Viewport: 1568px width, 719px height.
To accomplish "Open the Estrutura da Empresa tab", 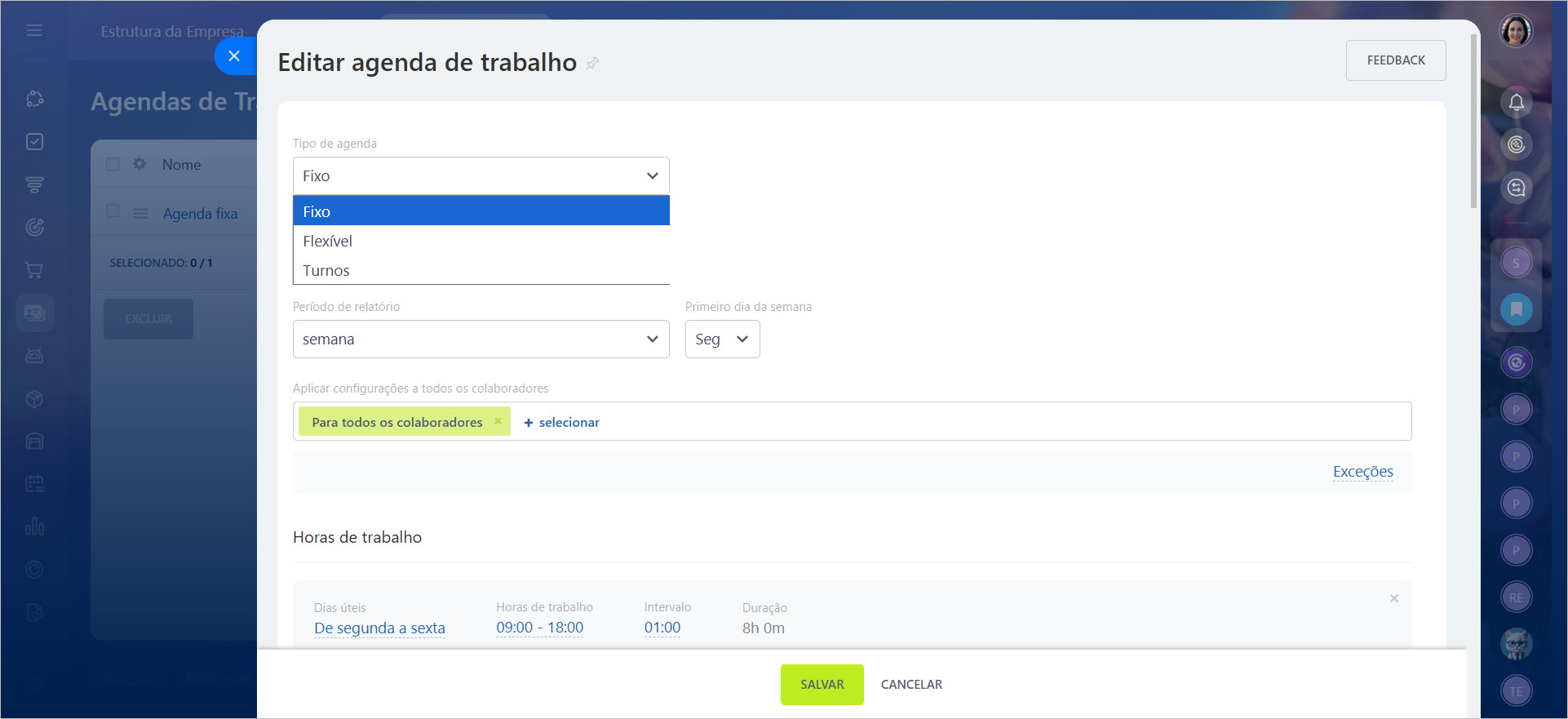I will click(x=172, y=31).
